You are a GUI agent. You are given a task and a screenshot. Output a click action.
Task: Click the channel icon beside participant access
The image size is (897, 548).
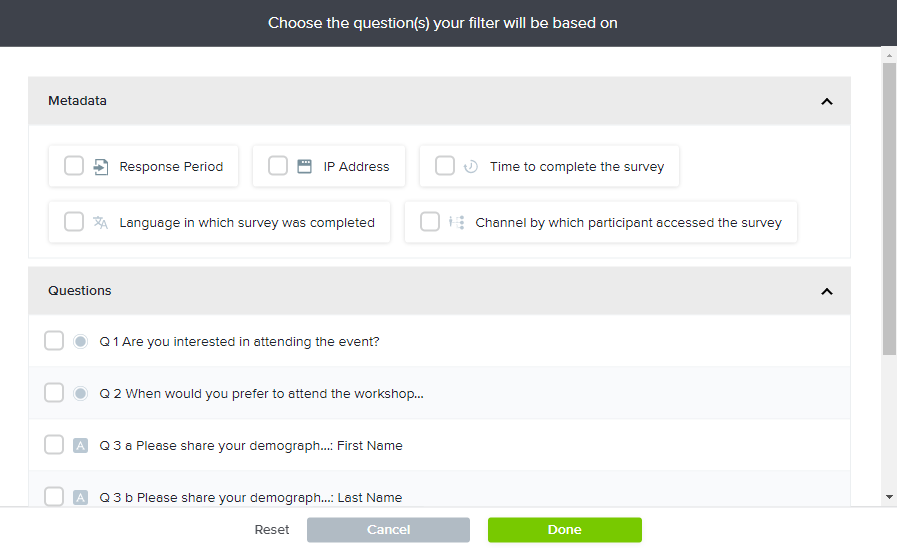click(x=456, y=223)
